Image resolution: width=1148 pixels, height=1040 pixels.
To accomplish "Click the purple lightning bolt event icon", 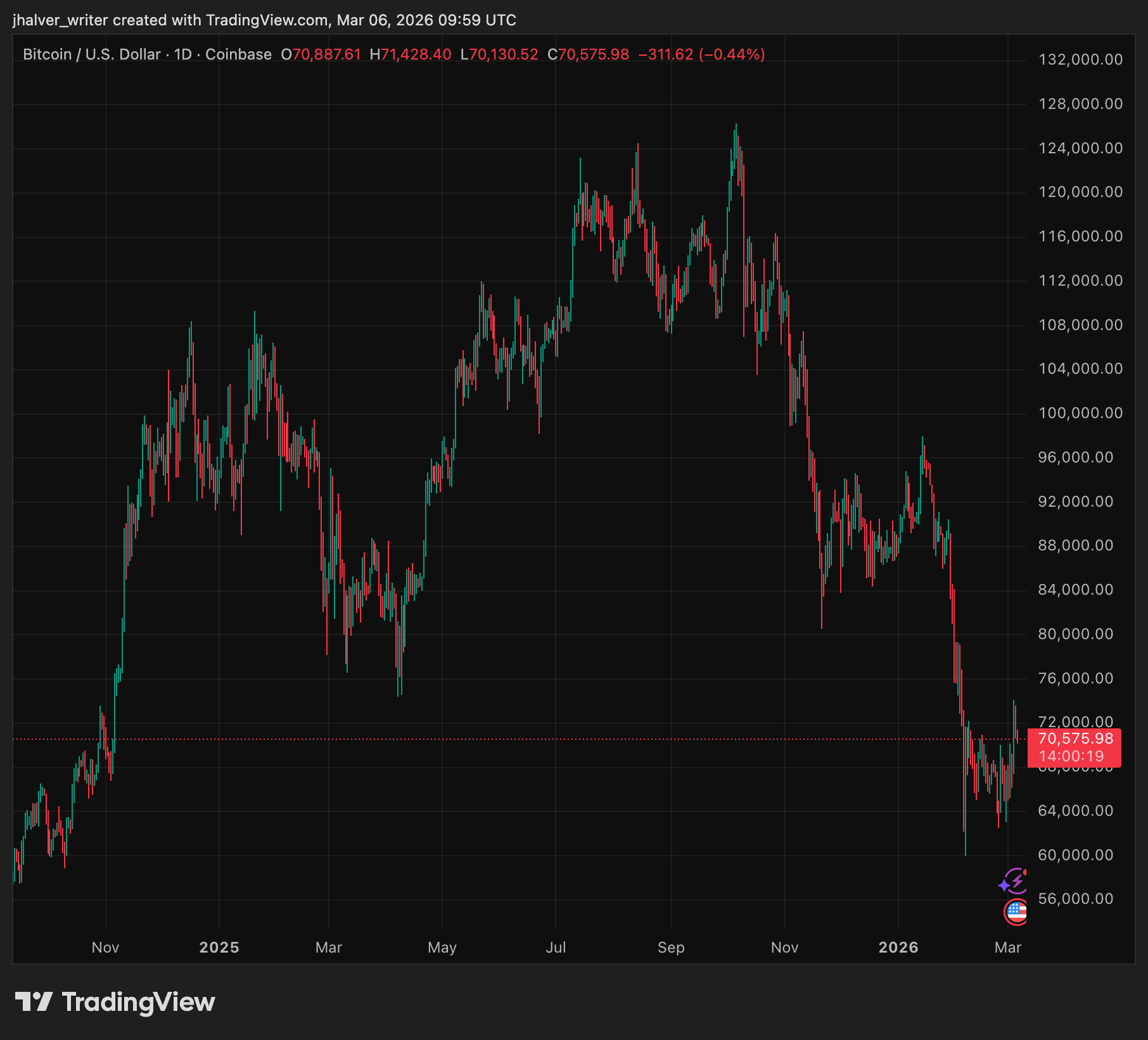I will [x=1015, y=881].
